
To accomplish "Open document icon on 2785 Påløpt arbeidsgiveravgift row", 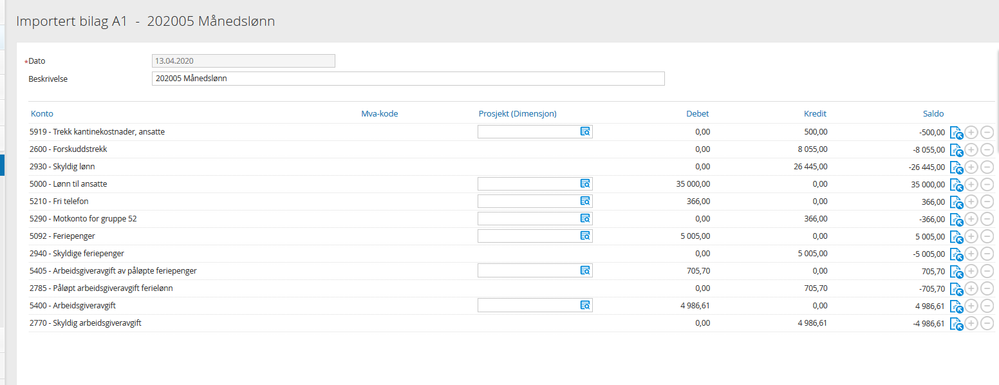I will (956, 289).
